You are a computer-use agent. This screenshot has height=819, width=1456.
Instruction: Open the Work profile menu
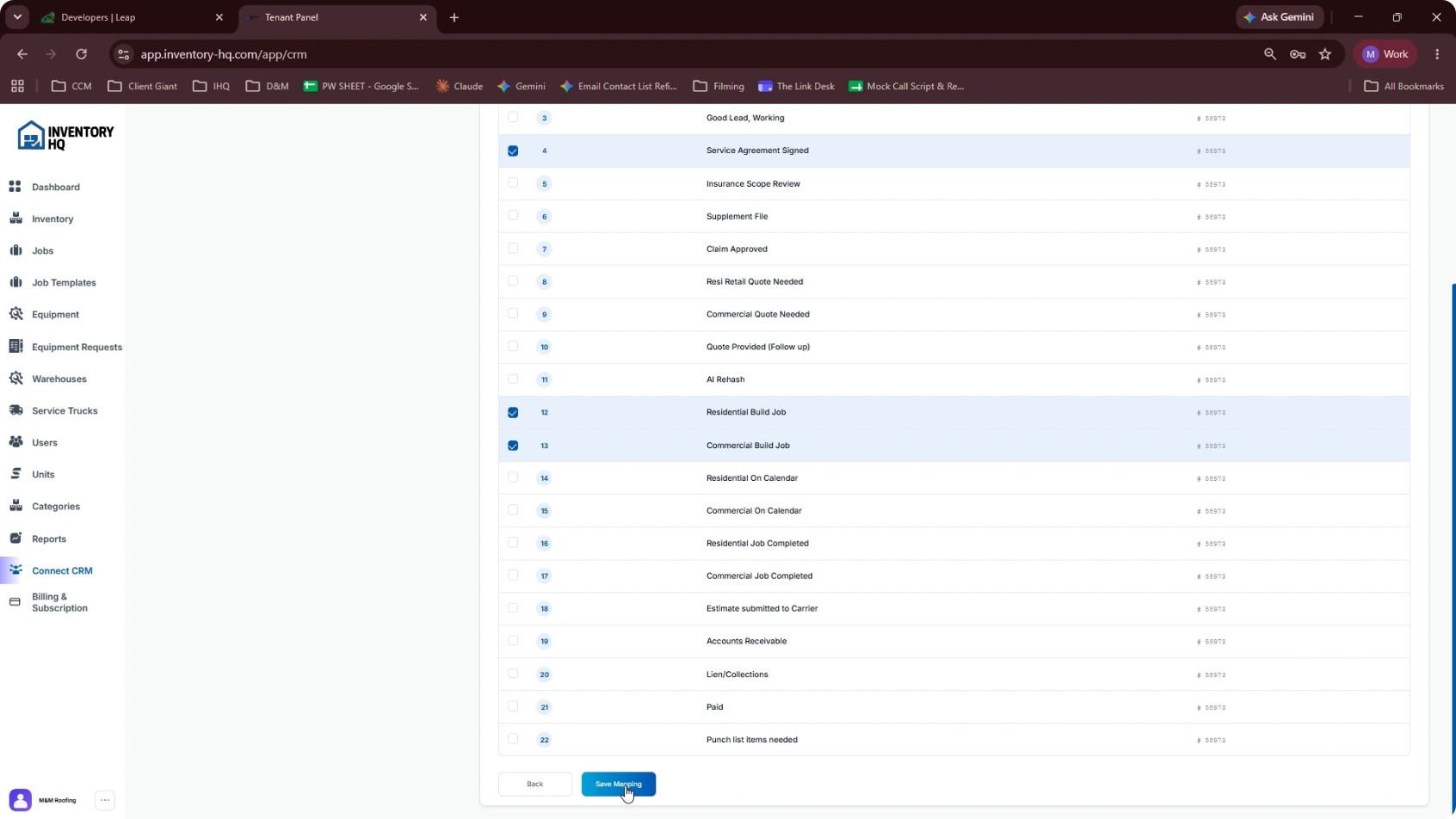(x=1385, y=54)
